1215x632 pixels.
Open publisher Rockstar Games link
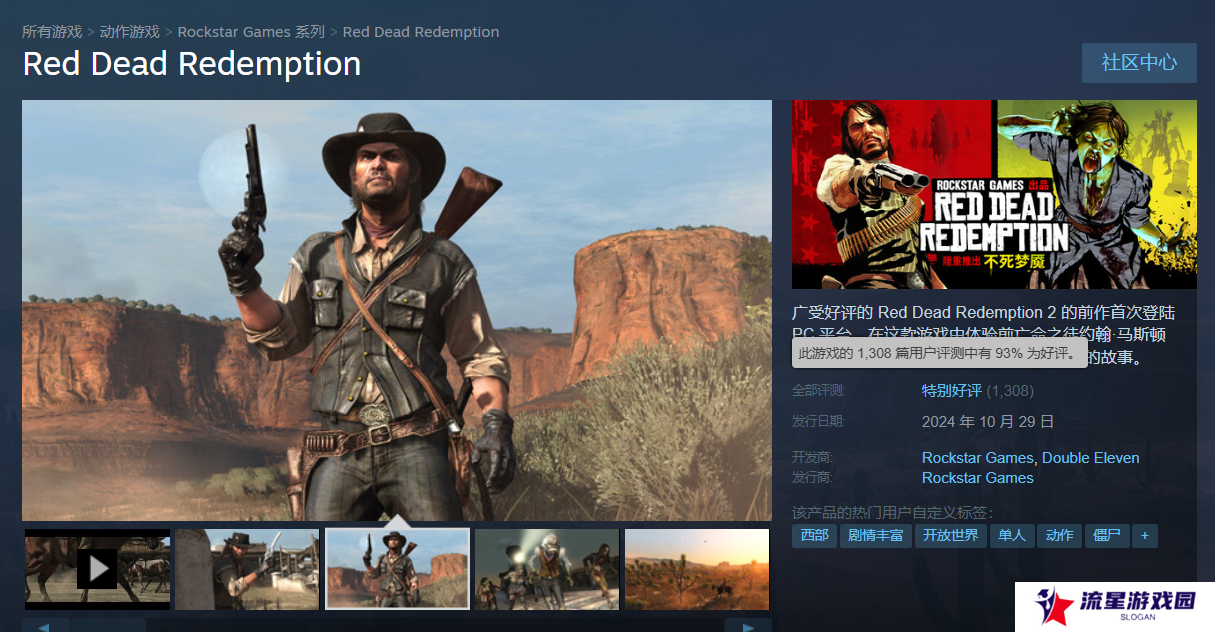point(978,478)
